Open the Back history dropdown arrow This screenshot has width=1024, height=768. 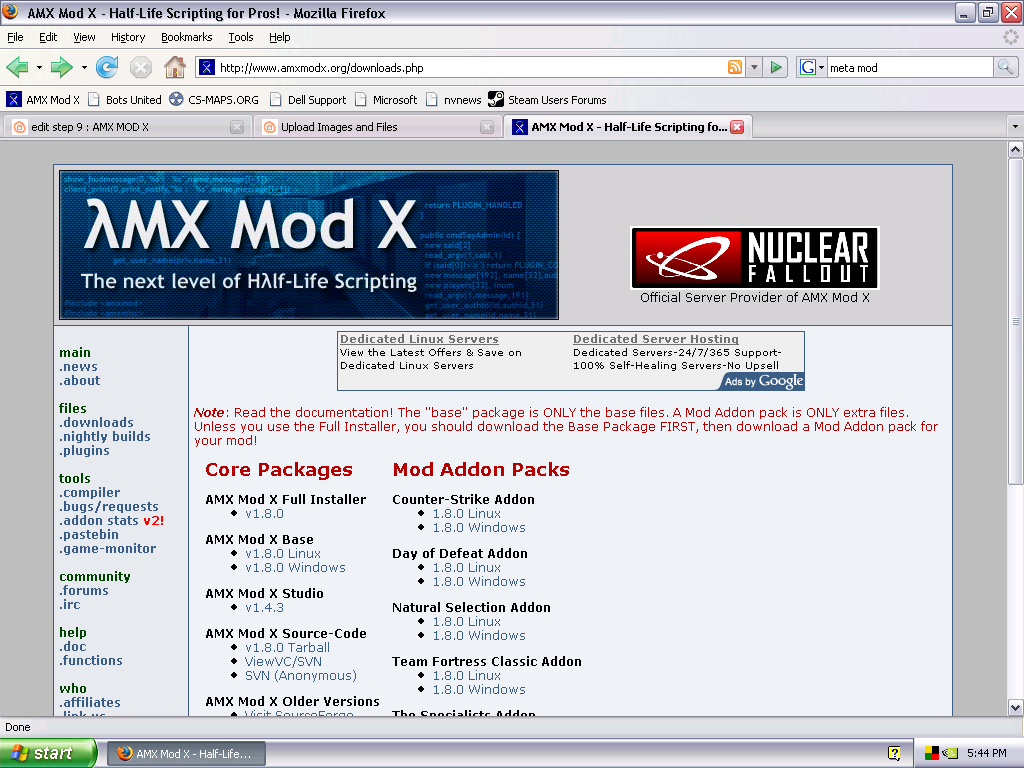[39, 67]
